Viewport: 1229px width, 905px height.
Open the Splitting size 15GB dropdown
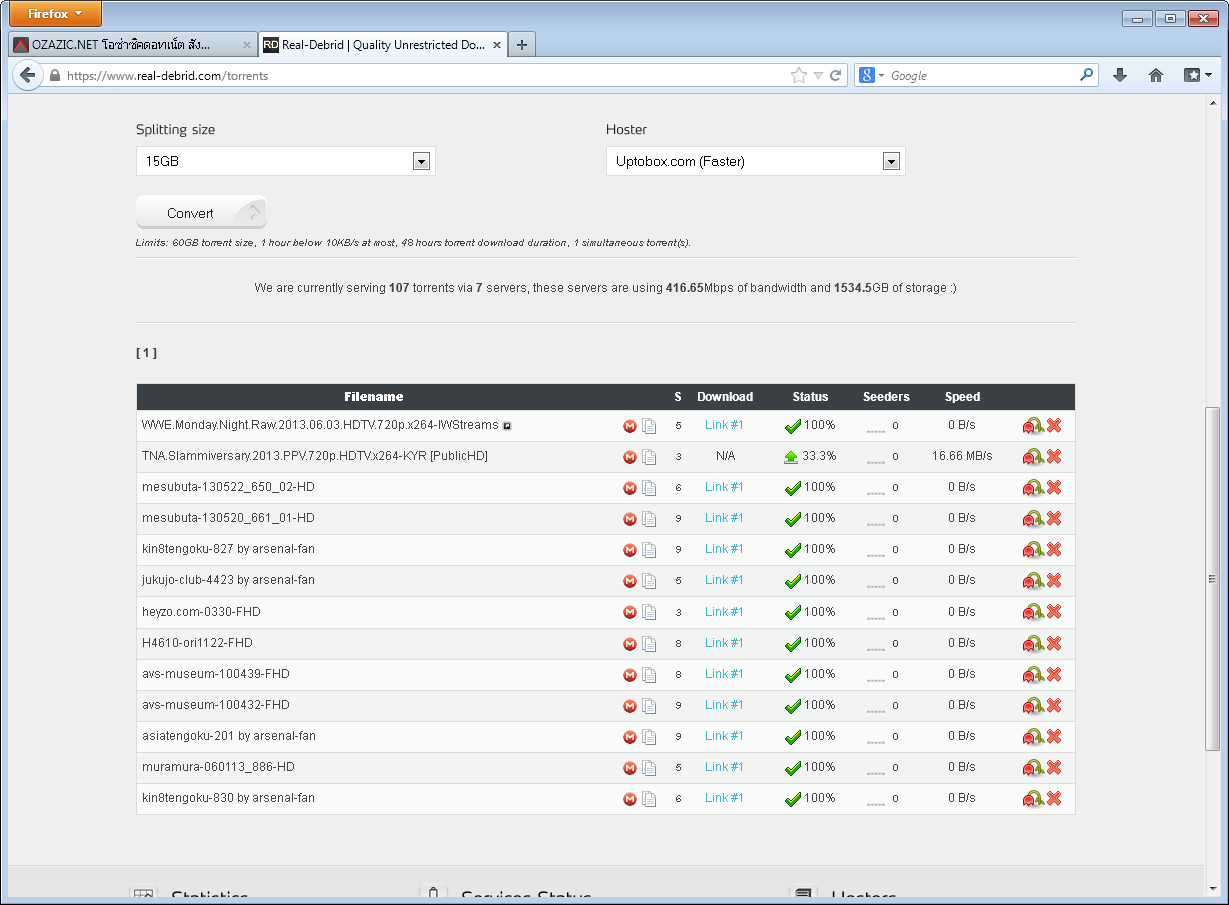click(286, 161)
